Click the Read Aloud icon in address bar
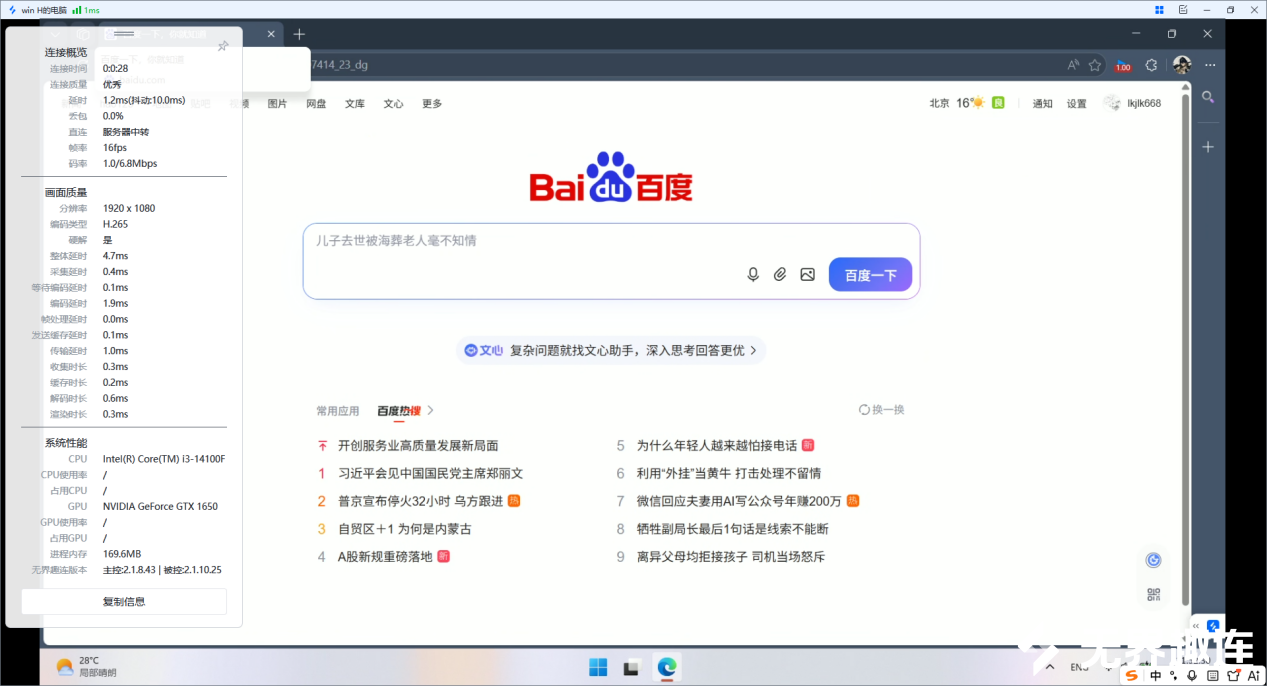 coord(1073,65)
